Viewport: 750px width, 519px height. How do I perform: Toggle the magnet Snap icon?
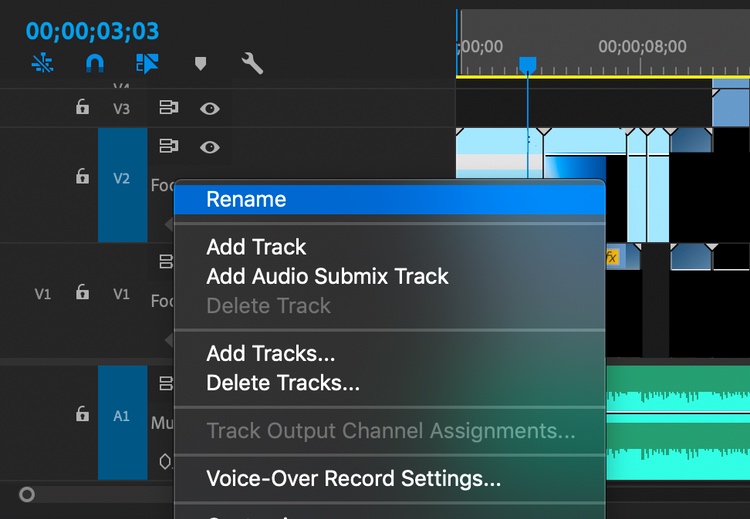pyautogui.click(x=94, y=64)
